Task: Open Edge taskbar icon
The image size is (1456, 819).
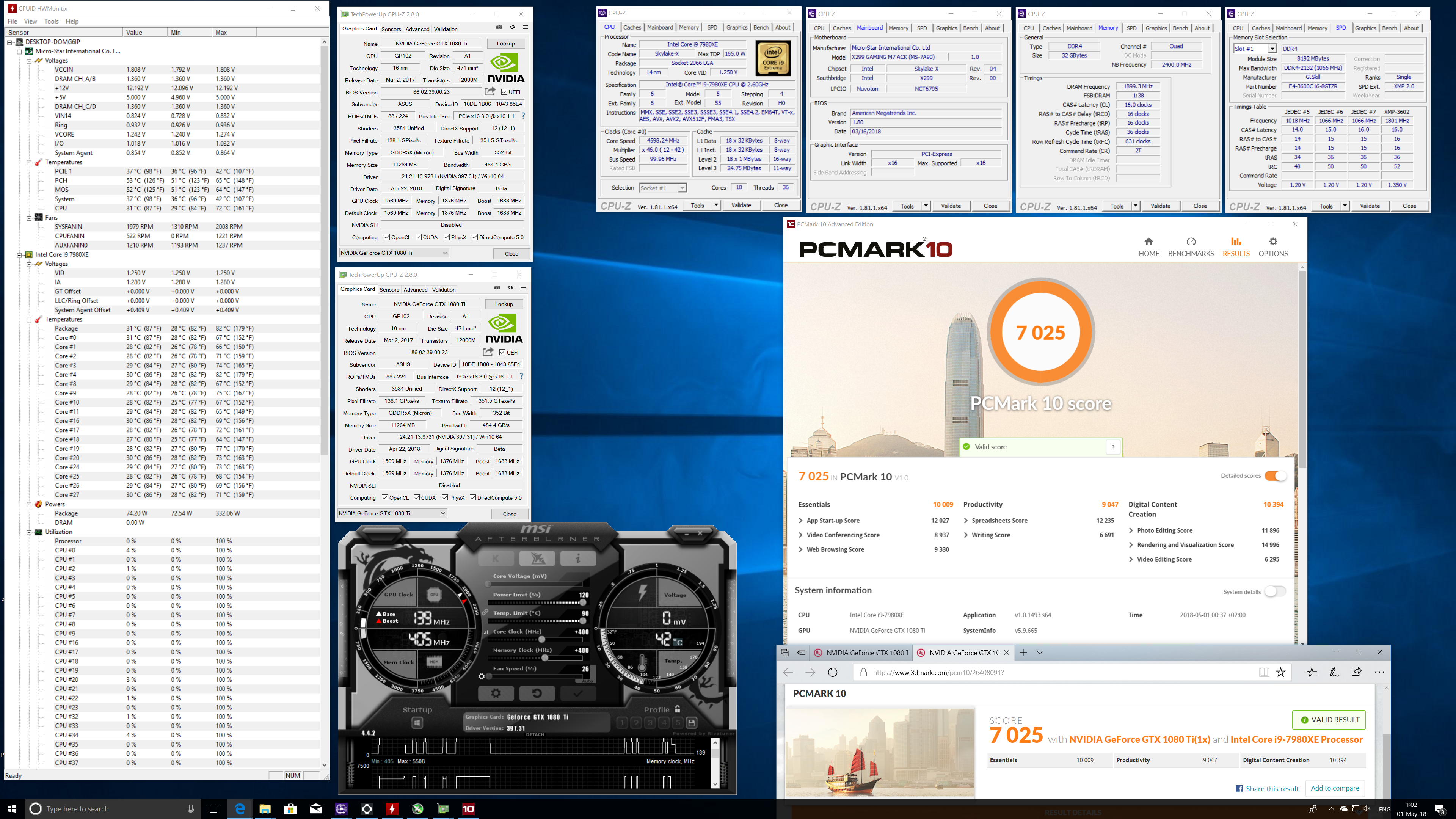Action: [240, 808]
